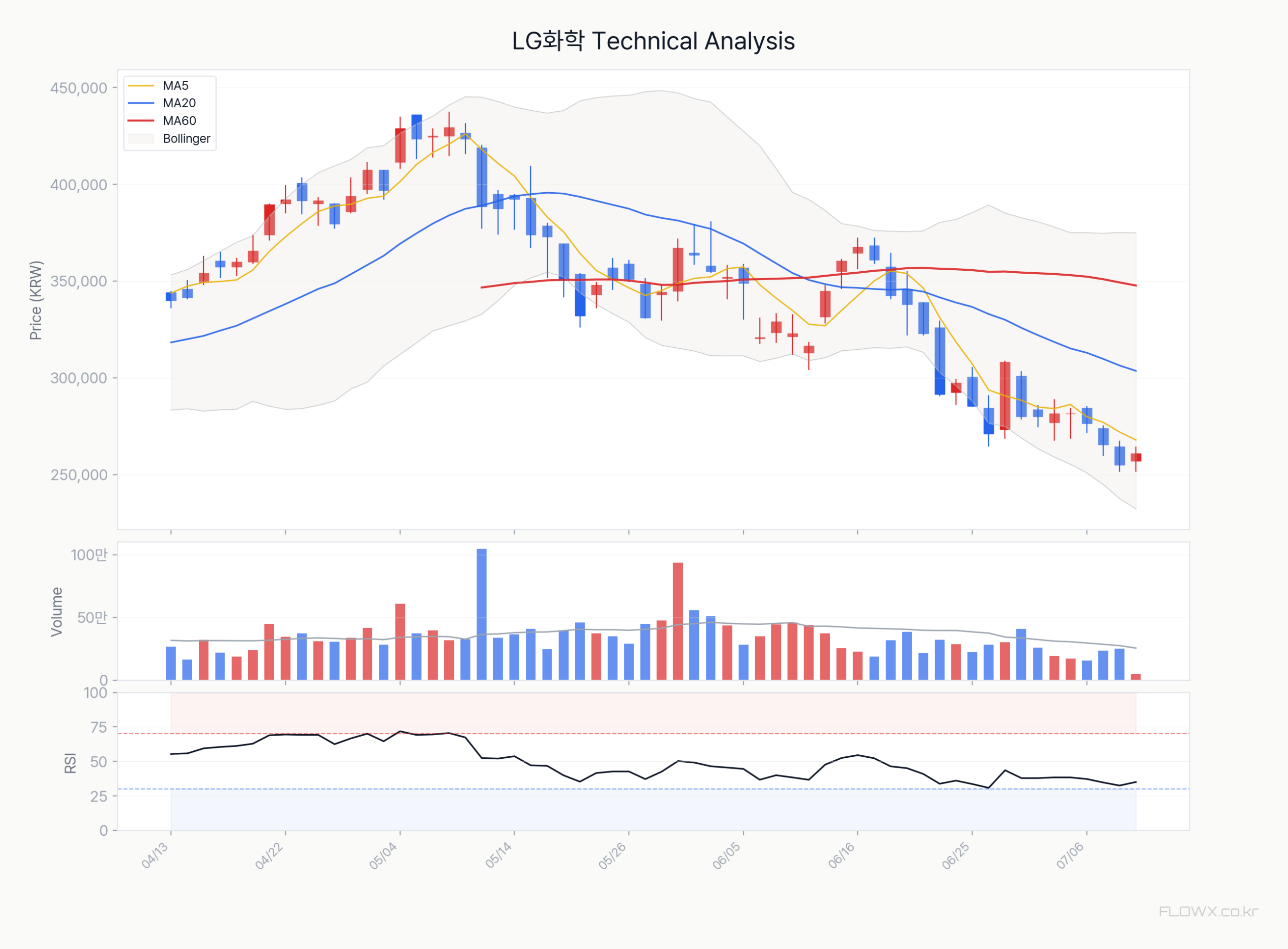Click the 50만 volume axis label
This screenshot has width=1288, height=949.
click(93, 617)
